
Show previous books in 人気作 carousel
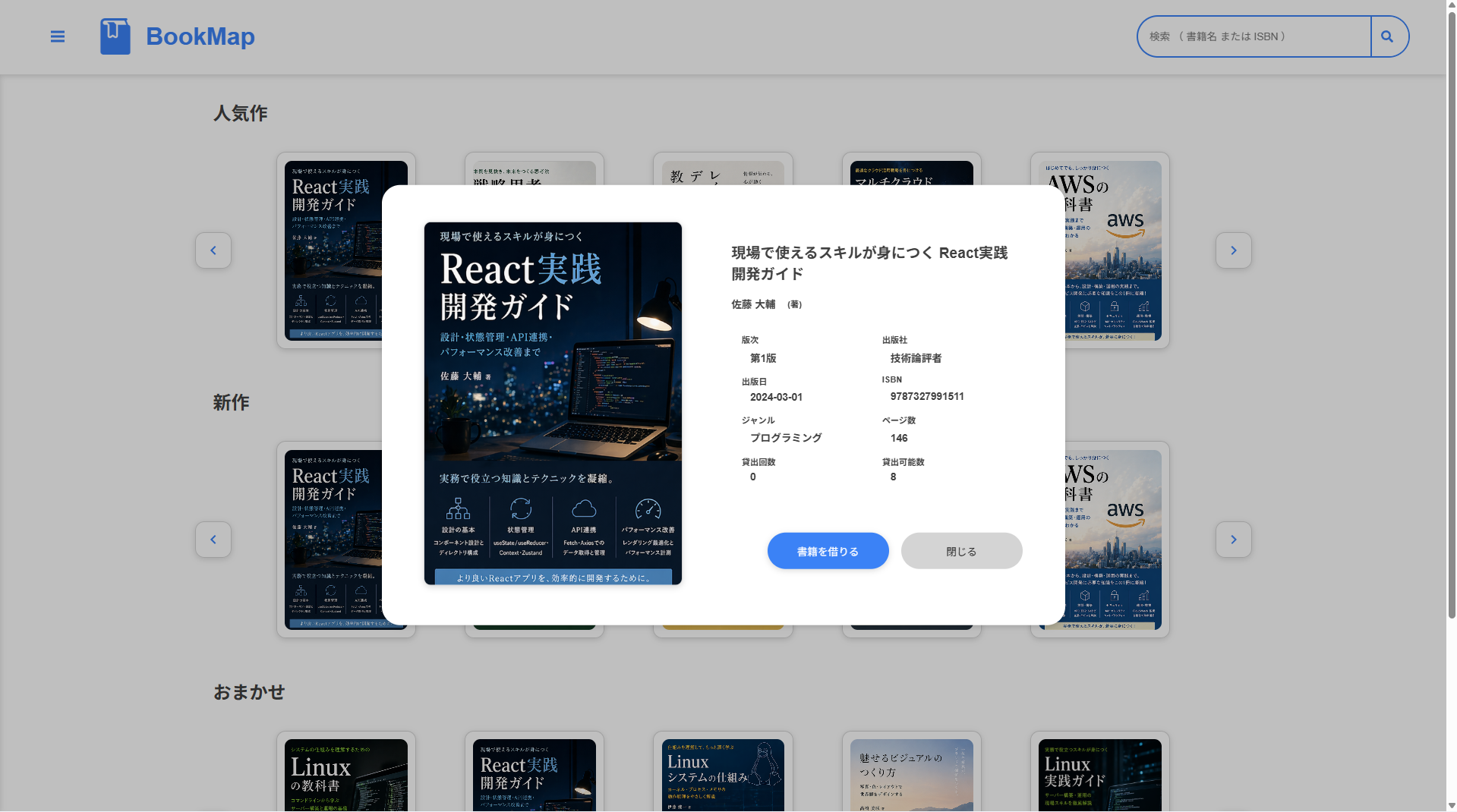tap(213, 250)
